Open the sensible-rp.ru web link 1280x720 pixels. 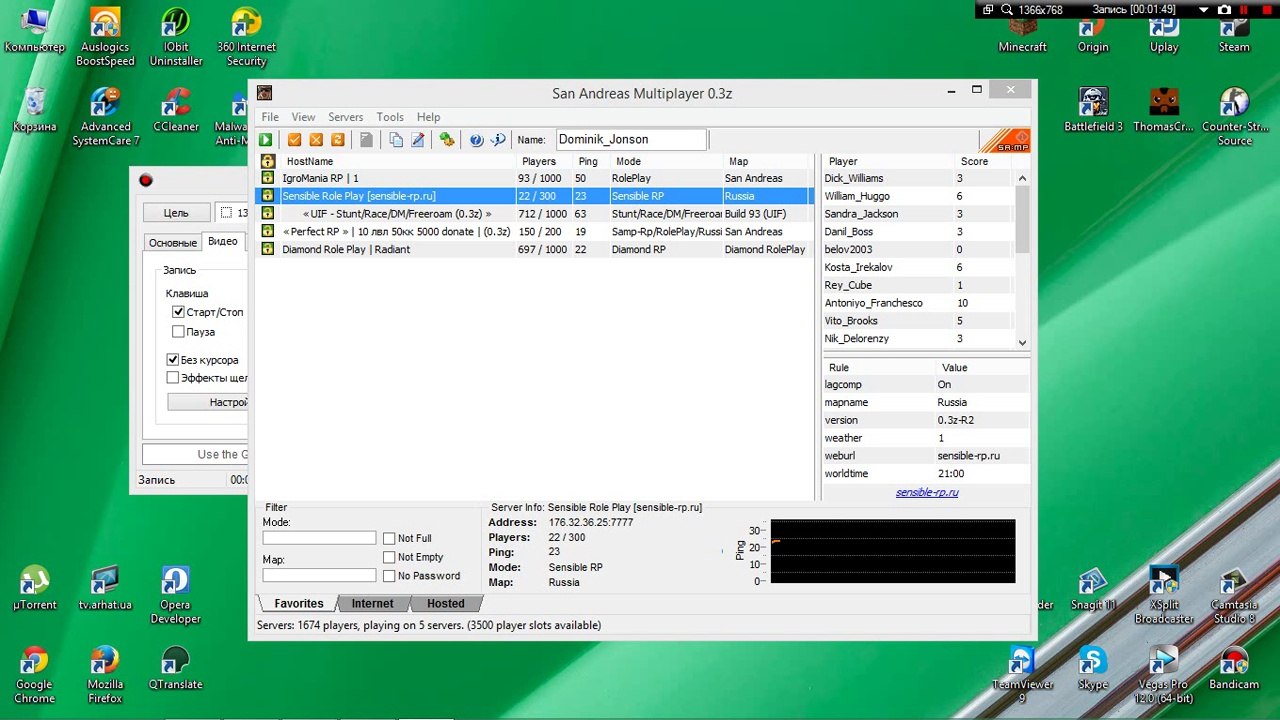tap(927, 492)
